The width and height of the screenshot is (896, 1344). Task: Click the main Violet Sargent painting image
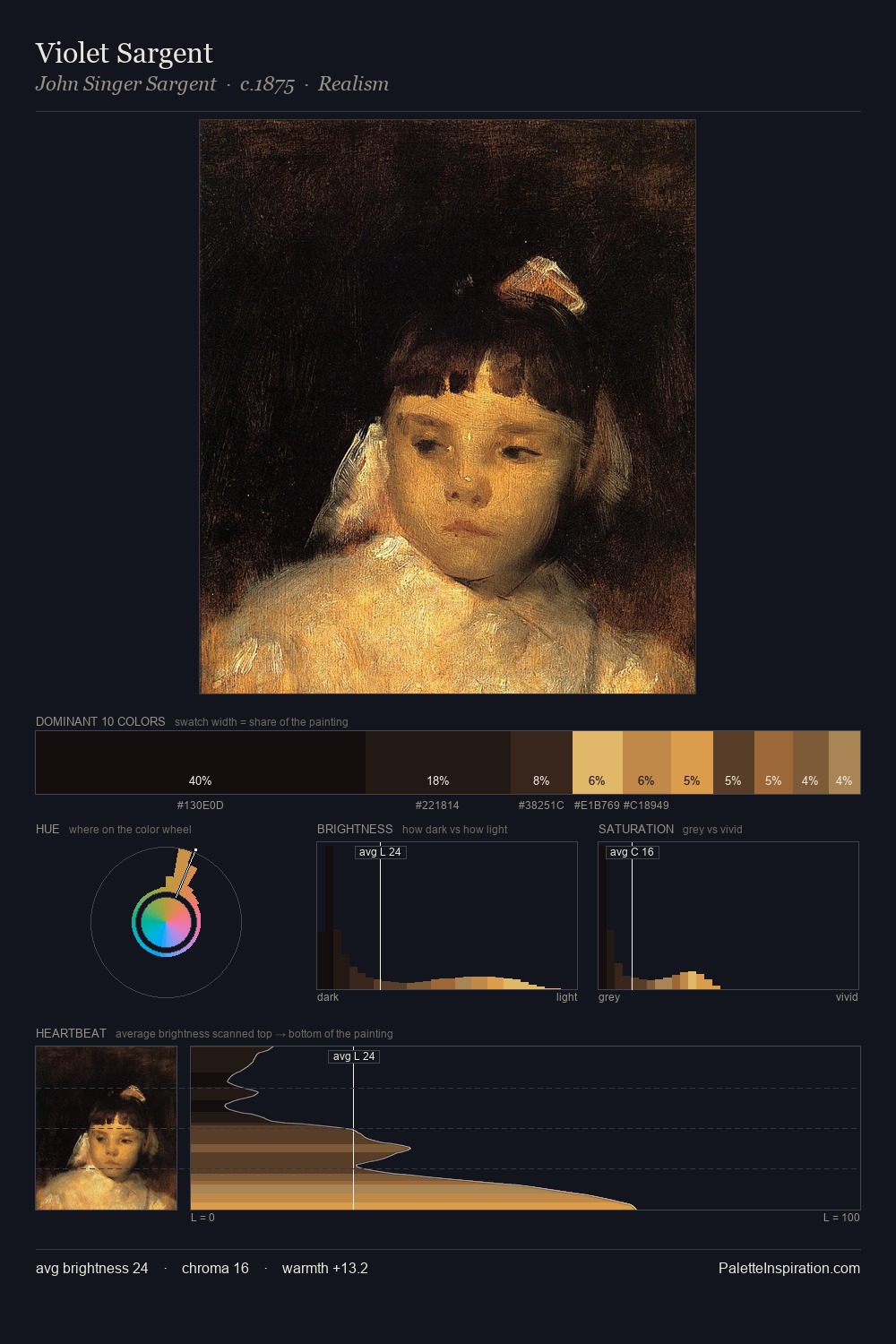tap(447, 407)
